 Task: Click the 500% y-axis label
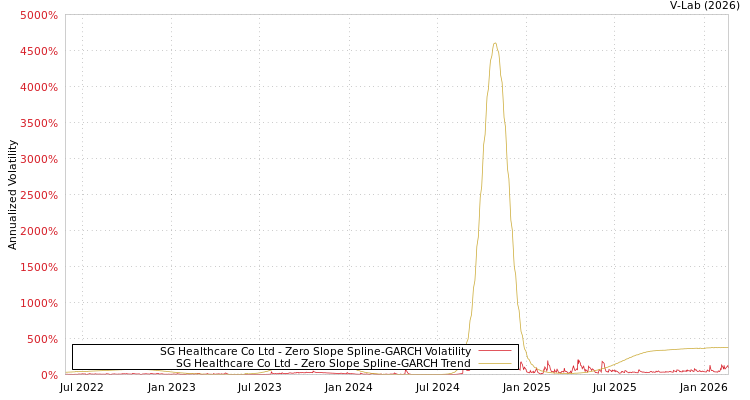click(x=42, y=339)
